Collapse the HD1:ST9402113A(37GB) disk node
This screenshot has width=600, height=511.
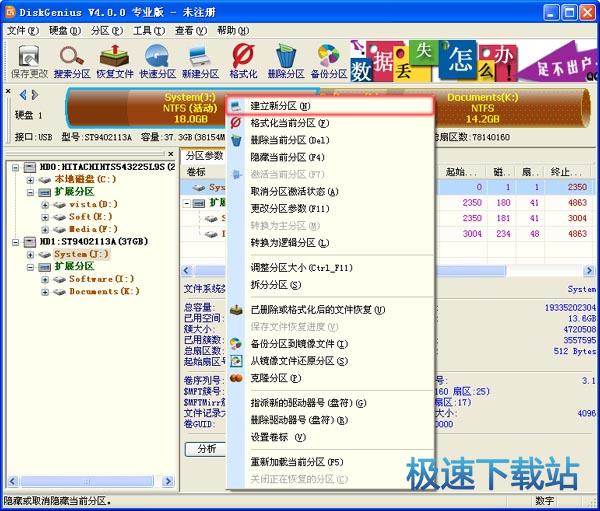[15, 242]
